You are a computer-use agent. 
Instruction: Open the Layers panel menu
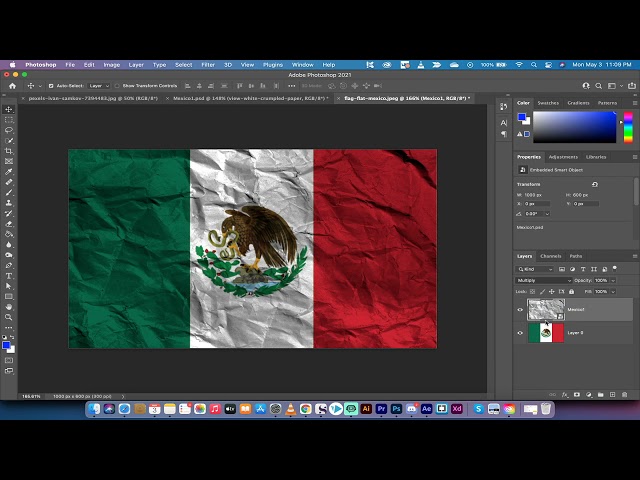pos(635,256)
